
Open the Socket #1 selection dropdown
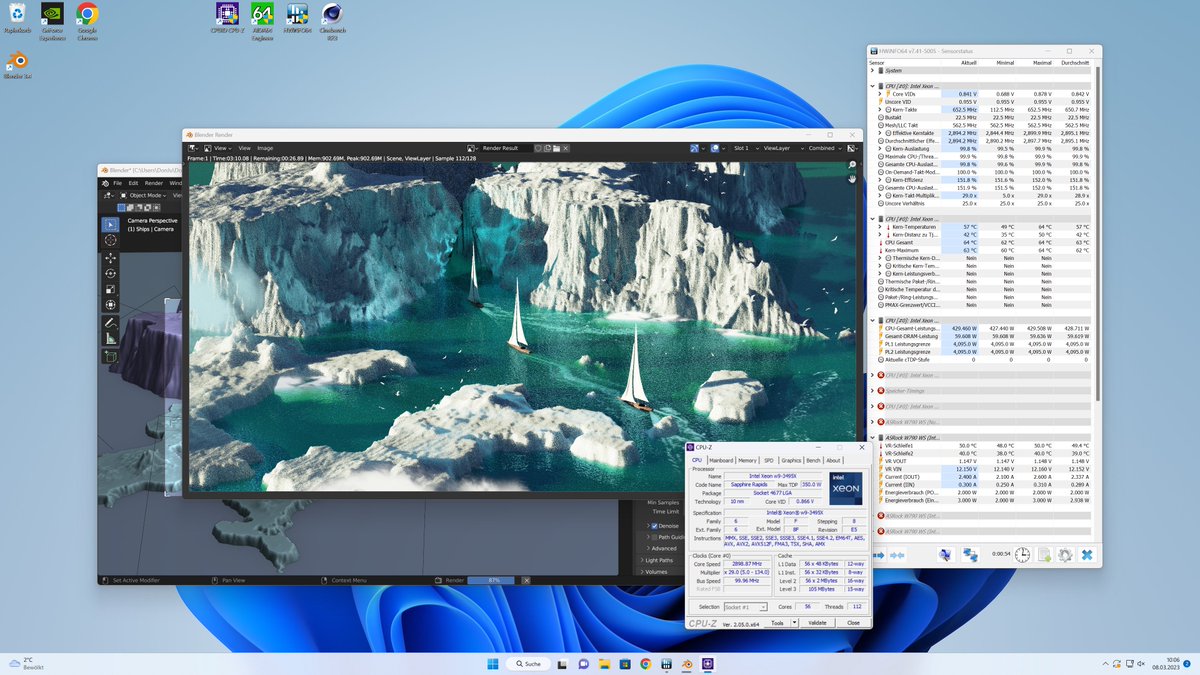point(746,607)
